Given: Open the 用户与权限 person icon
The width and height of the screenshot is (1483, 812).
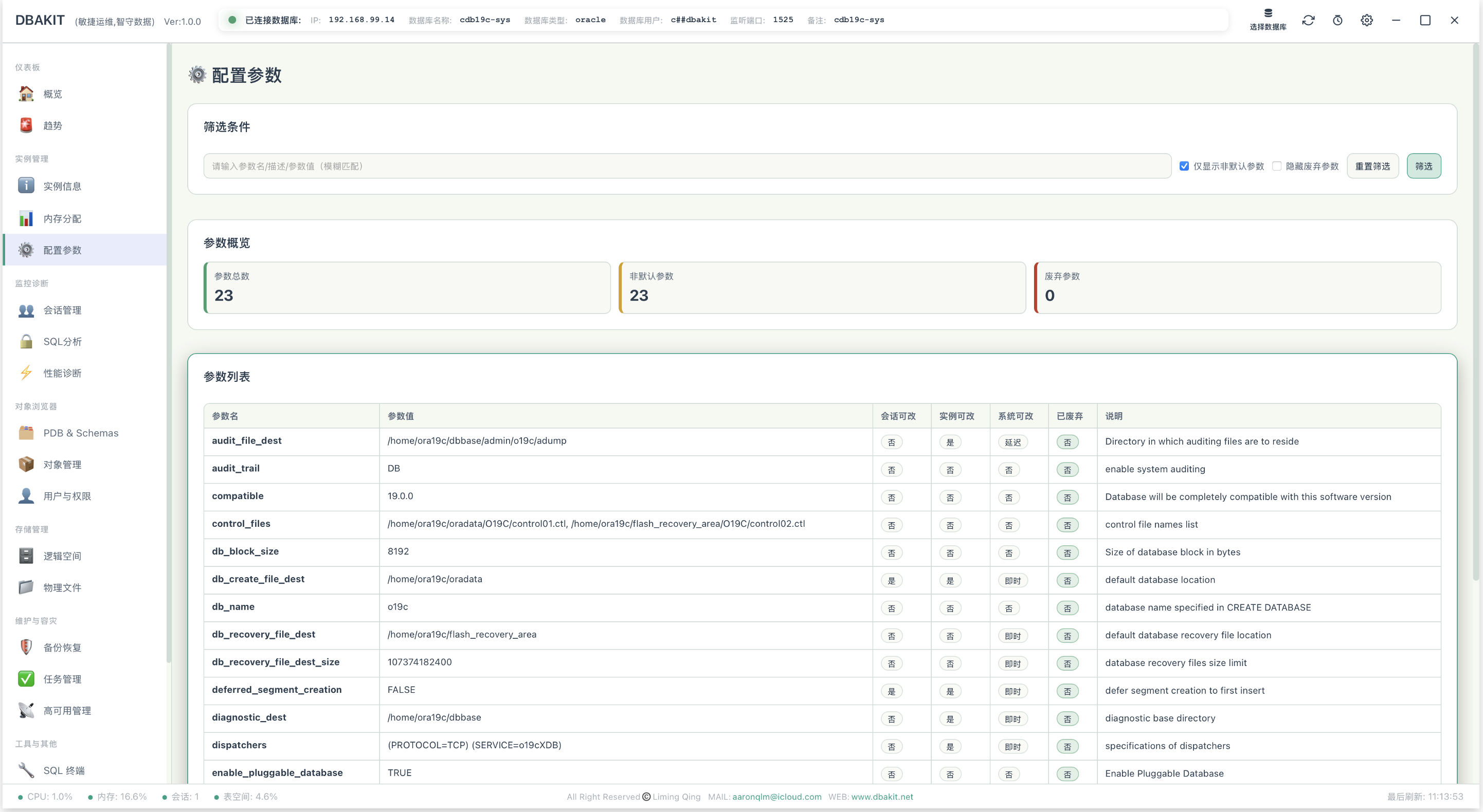Looking at the screenshot, I should [26, 496].
